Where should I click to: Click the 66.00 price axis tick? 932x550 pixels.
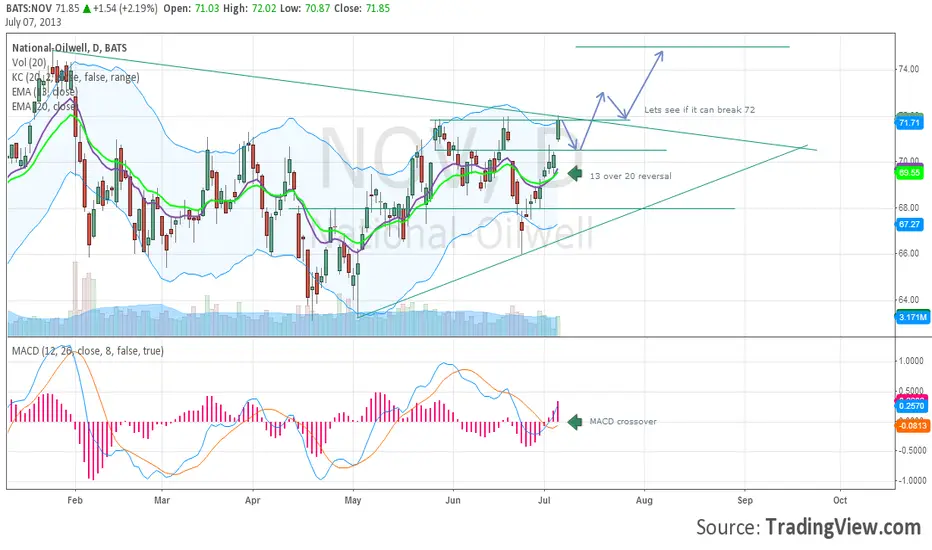[908, 253]
